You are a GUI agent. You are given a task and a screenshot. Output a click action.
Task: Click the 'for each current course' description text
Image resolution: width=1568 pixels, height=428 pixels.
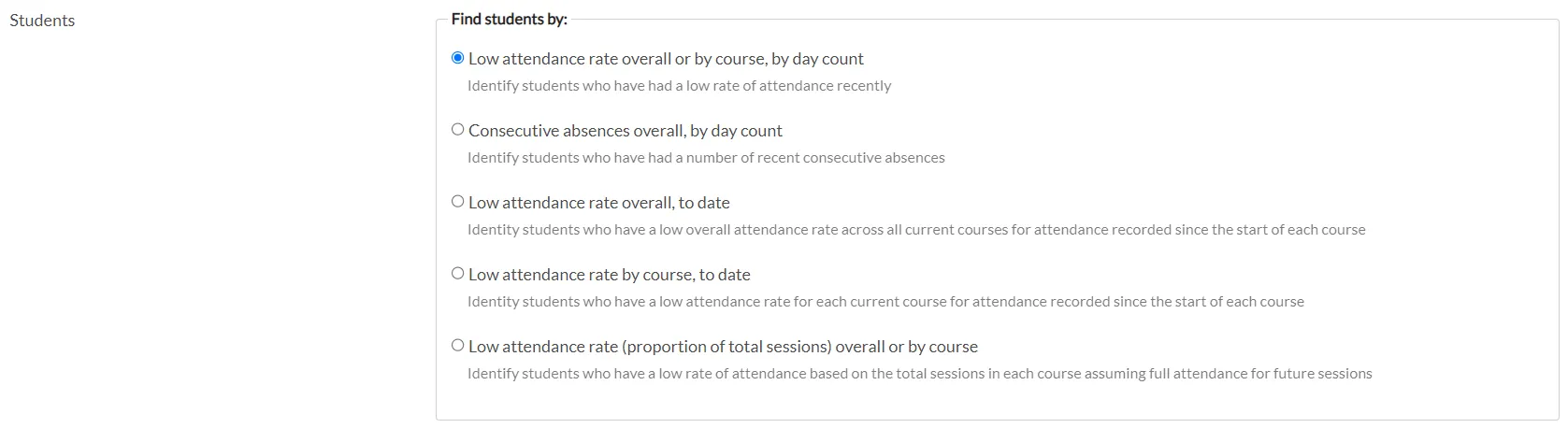click(x=885, y=302)
